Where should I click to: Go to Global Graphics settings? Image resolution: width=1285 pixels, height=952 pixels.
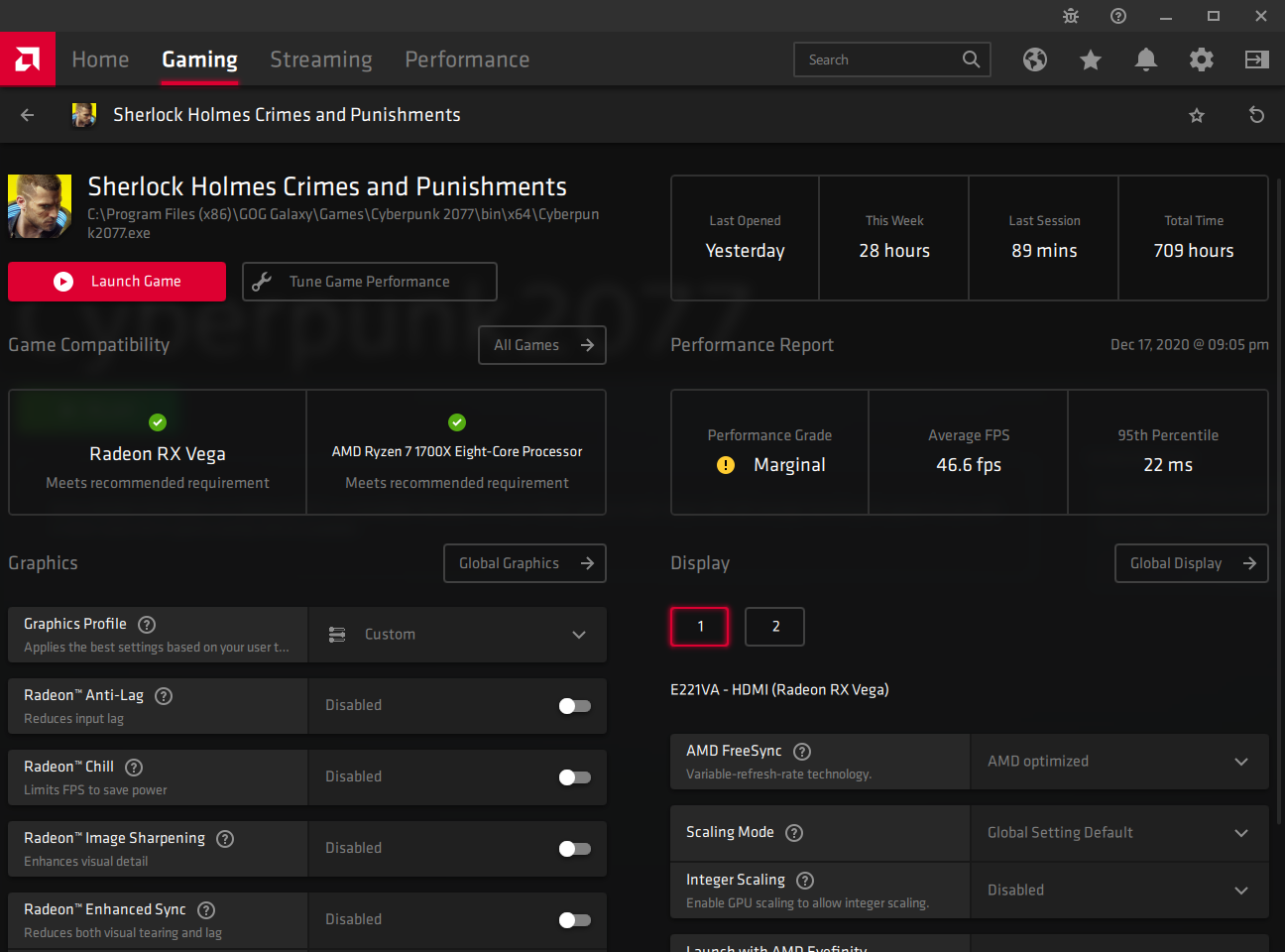pos(525,563)
